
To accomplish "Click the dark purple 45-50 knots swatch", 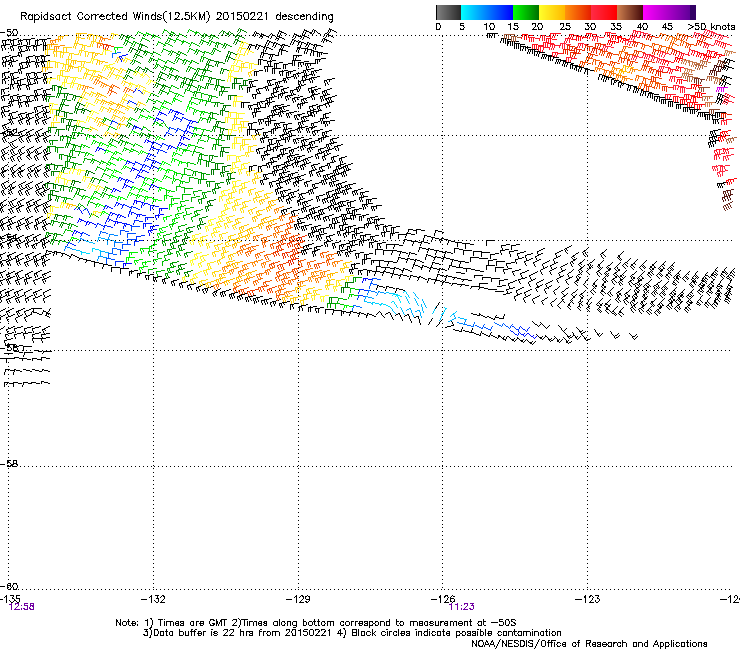I will (x=682, y=12).
